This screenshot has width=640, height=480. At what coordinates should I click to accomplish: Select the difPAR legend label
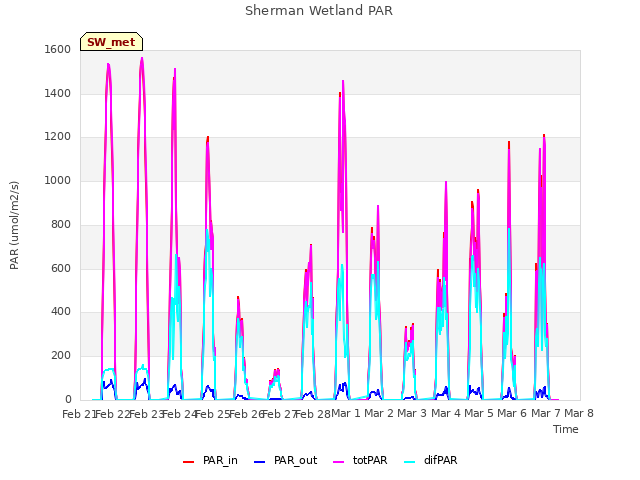440,460
